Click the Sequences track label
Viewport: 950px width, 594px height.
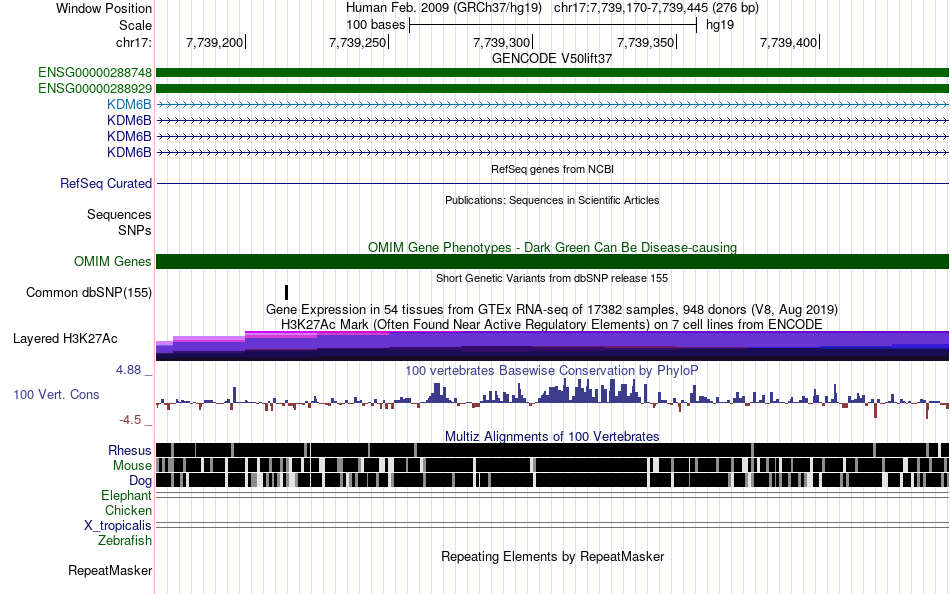tap(119, 215)
